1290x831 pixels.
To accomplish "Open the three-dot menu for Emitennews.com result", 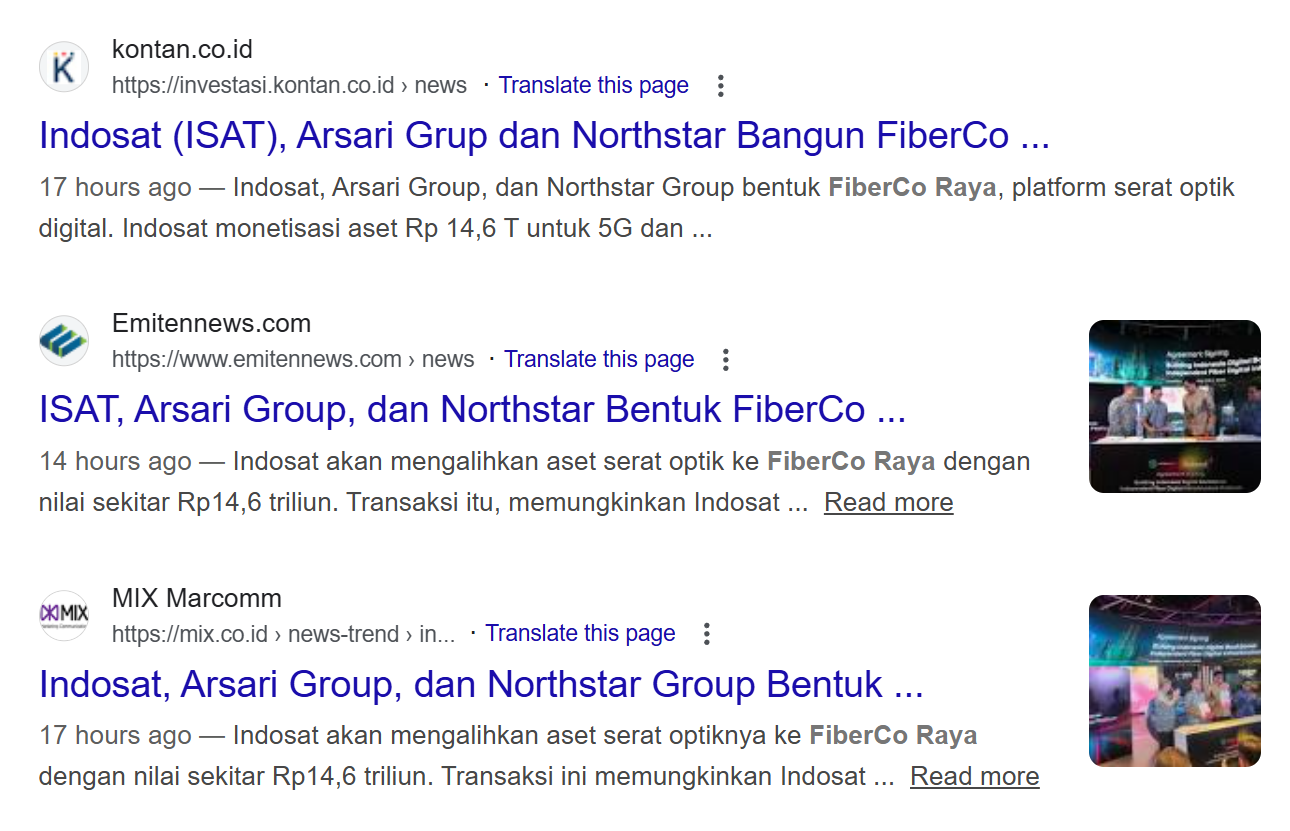I will (726, 360).
